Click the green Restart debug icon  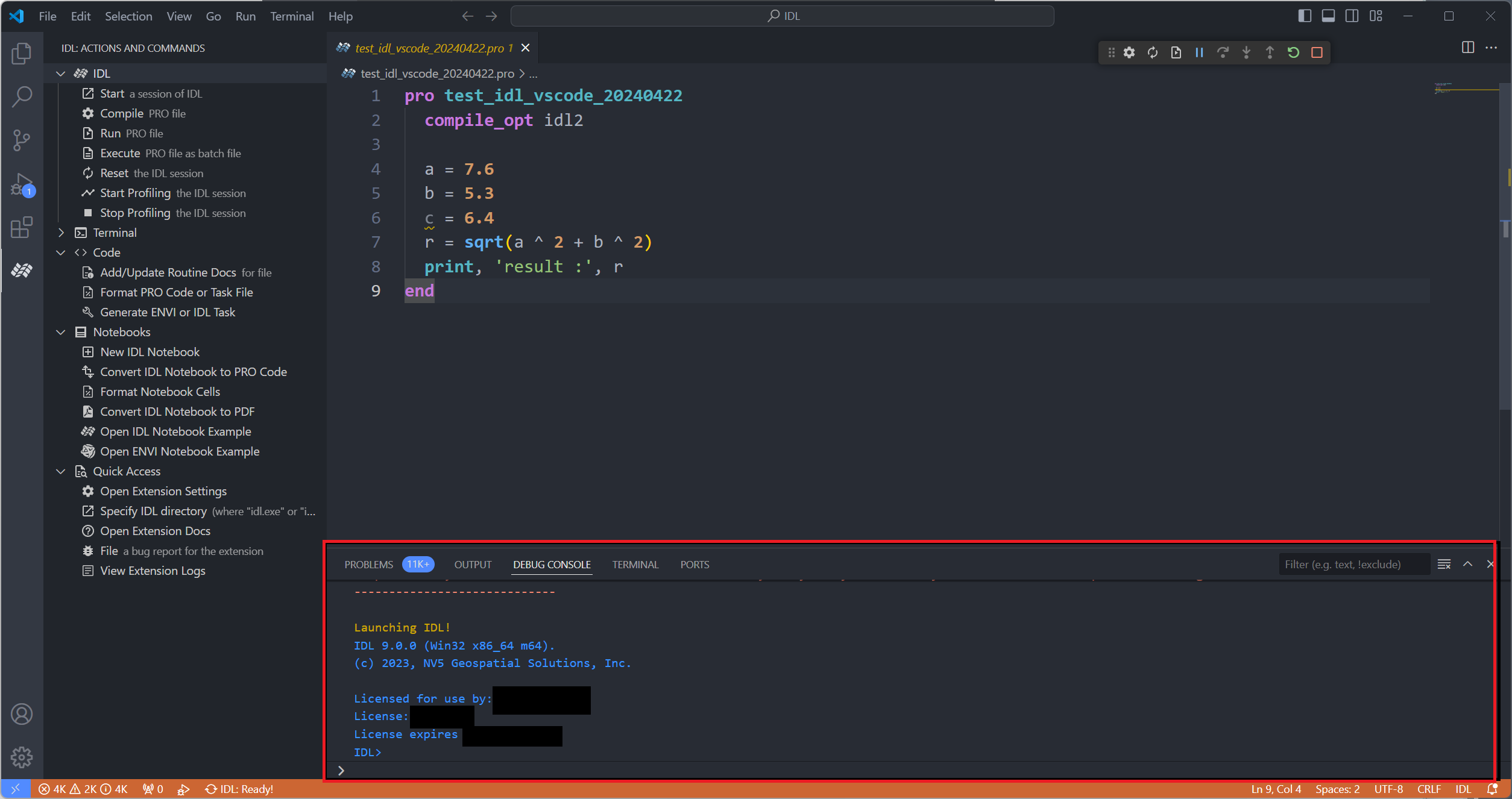tap(1293, 52)
